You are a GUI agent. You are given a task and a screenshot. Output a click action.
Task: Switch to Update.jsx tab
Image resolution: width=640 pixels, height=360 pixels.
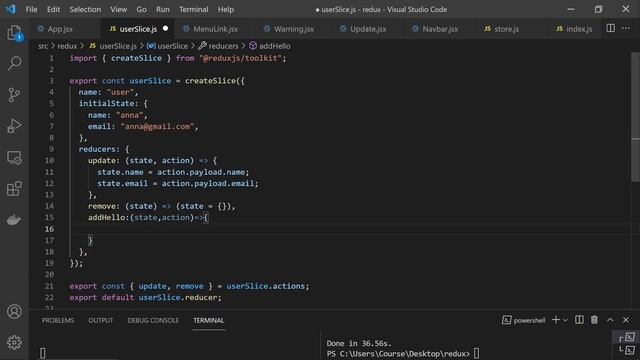[368, 29]
